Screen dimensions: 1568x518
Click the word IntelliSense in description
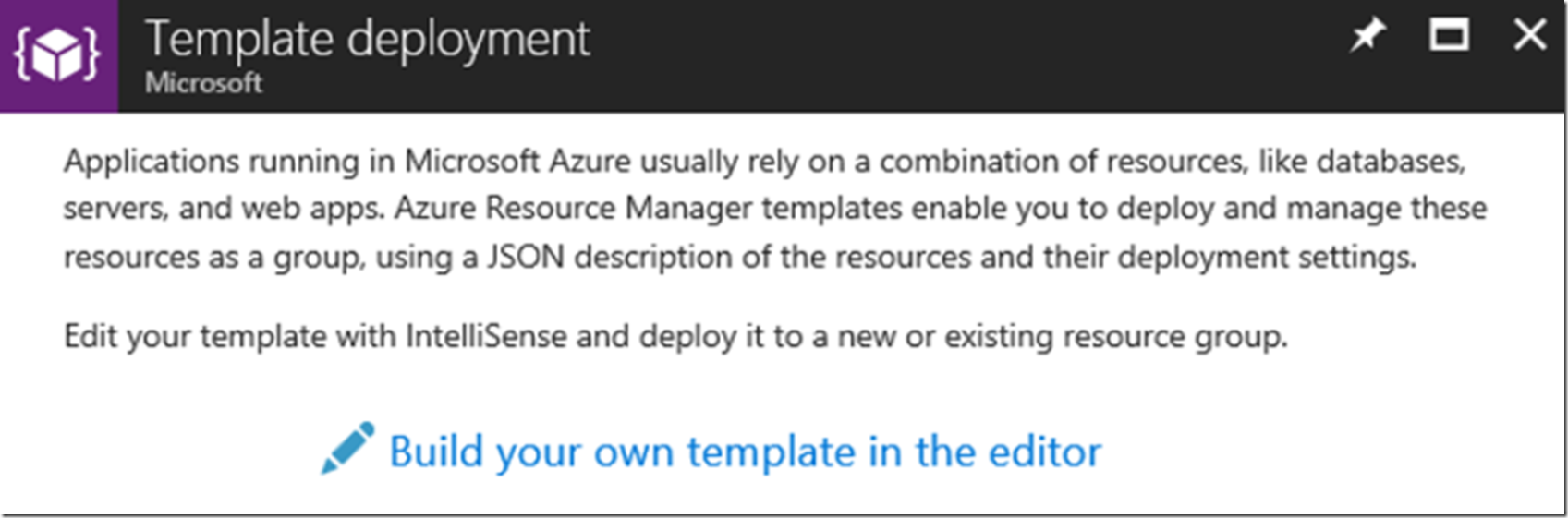486,335
